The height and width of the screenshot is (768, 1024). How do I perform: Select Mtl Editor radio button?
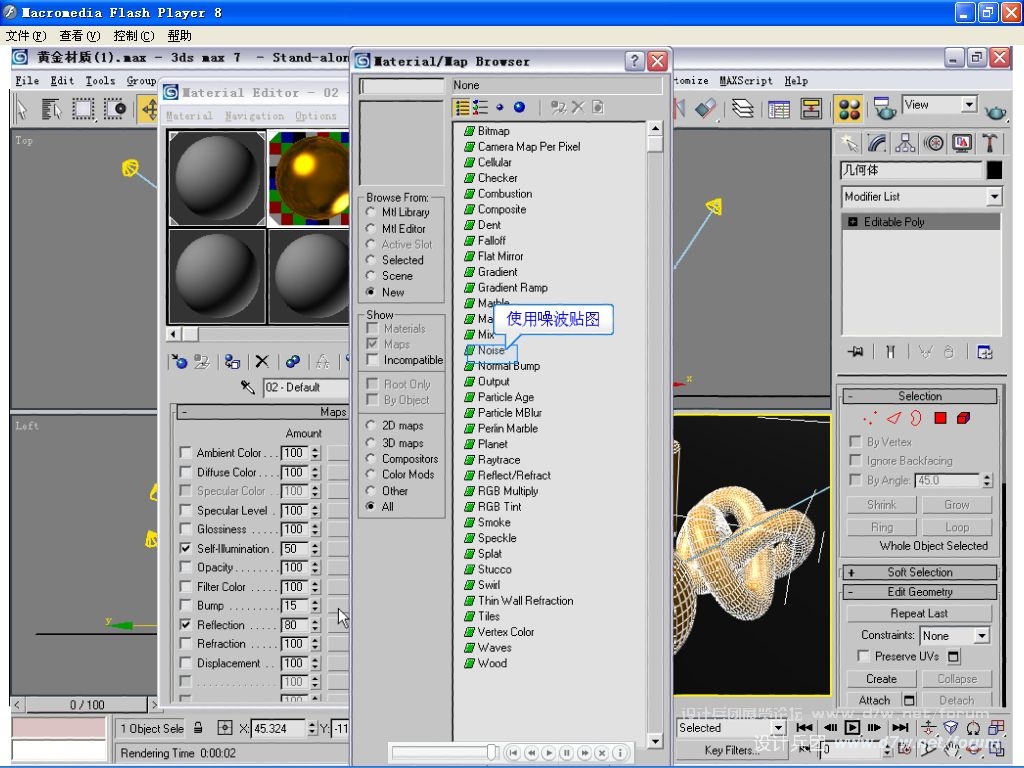[x=370, y=229]
